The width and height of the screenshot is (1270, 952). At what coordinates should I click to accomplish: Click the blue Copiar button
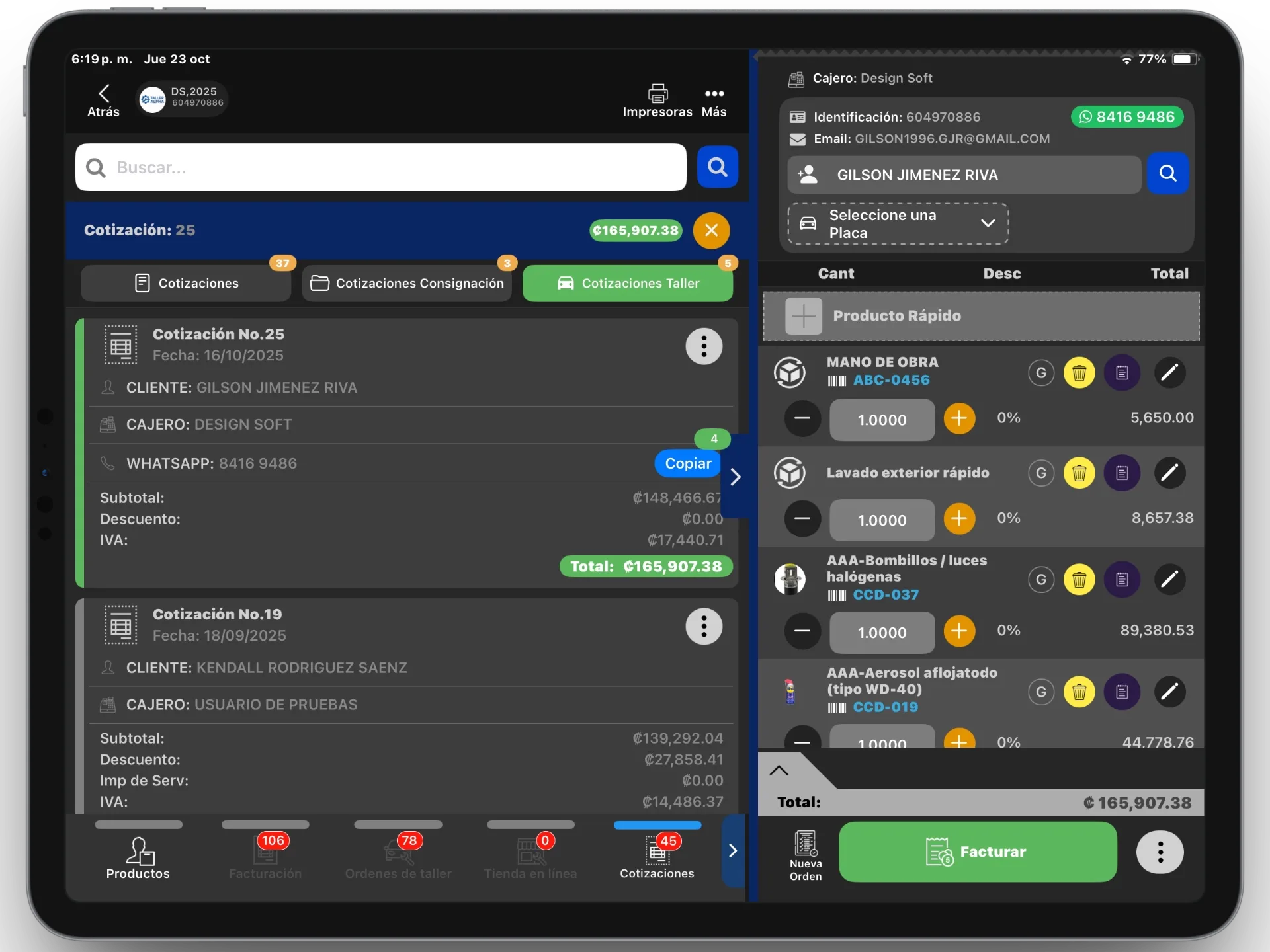[687, 463]
